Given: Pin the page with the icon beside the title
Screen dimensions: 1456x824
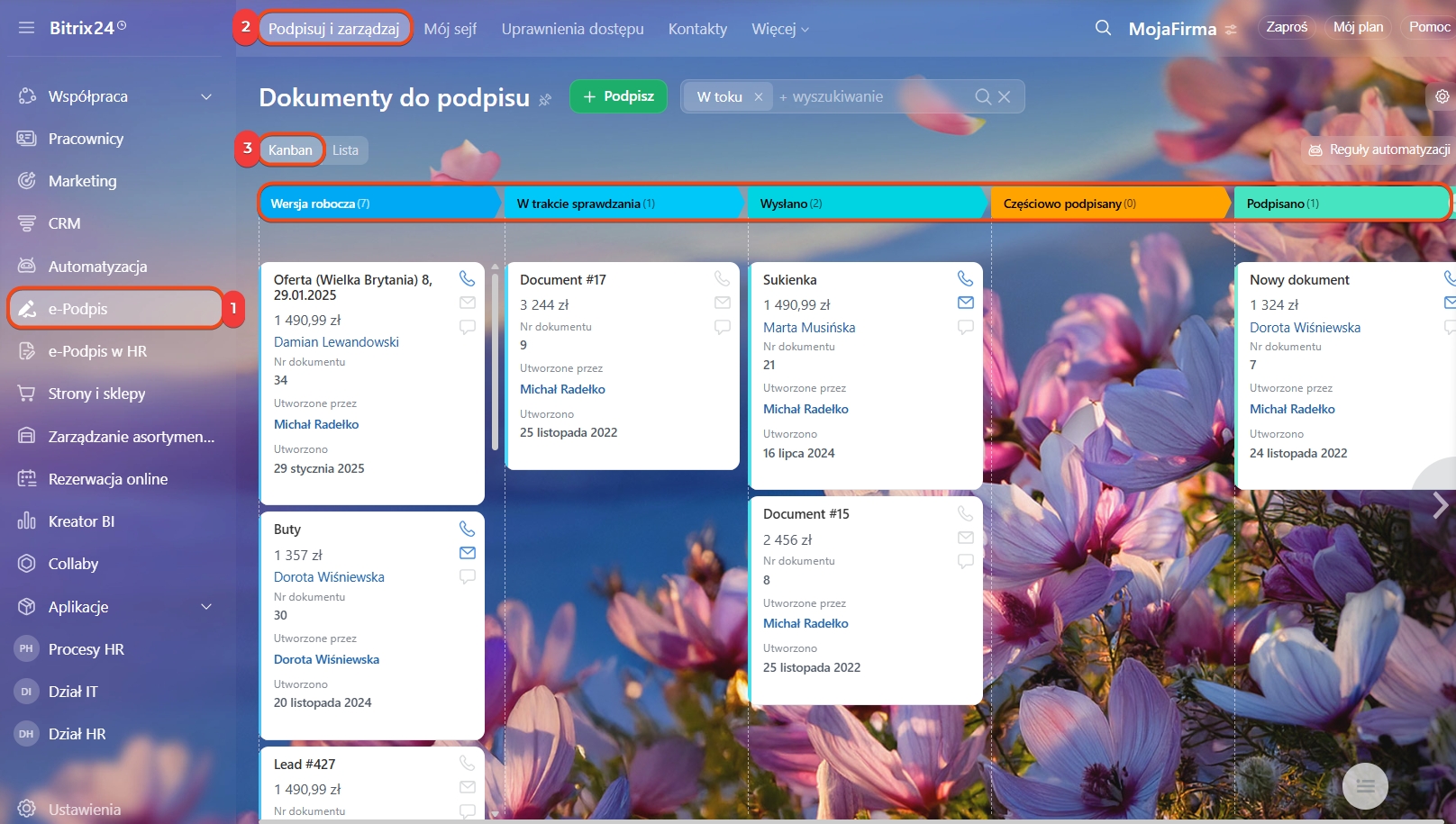Looking at the screenshot, I should pyautogui.click(x=545, y=99).
